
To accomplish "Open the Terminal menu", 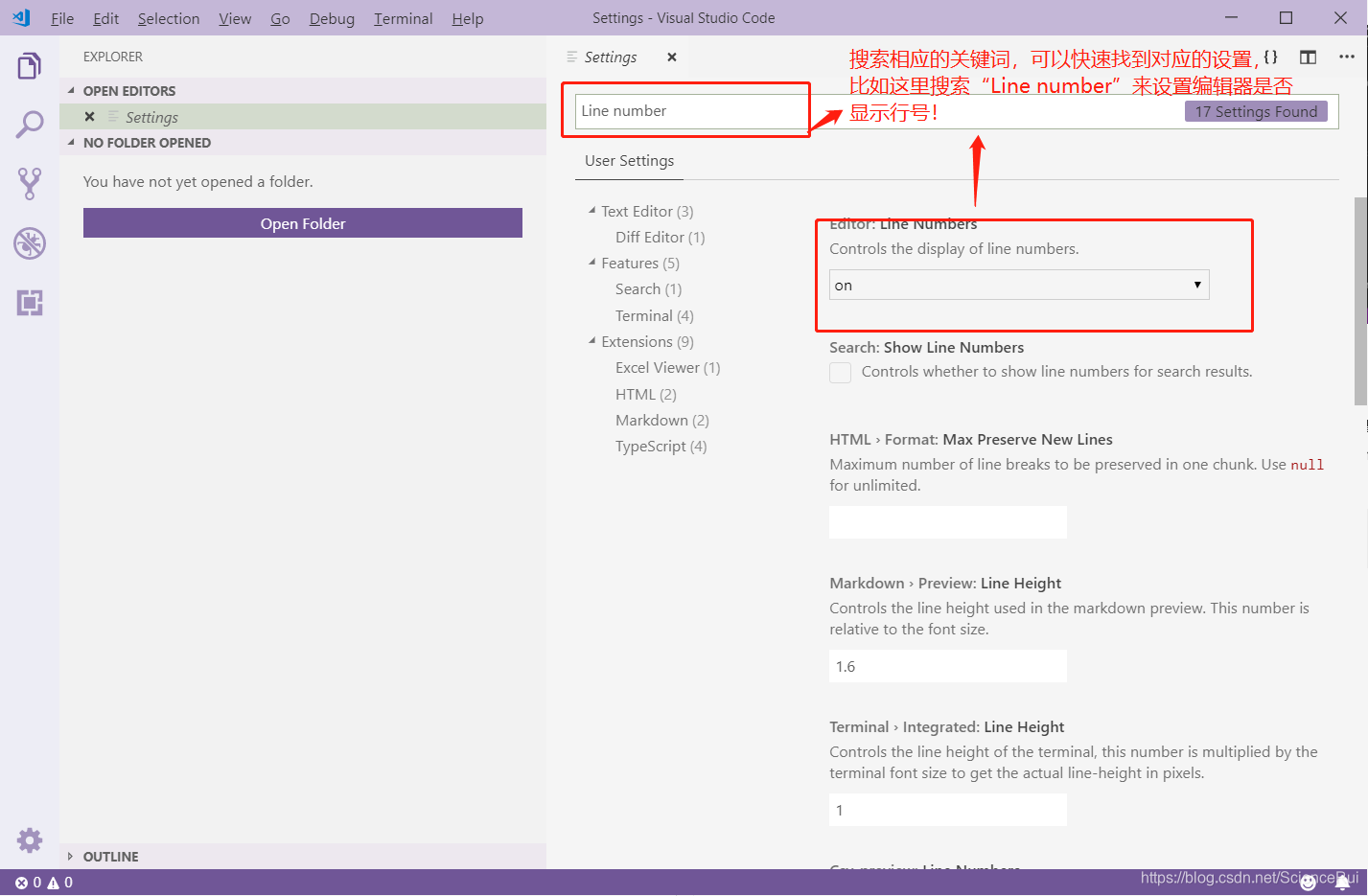I will [403, 18].
